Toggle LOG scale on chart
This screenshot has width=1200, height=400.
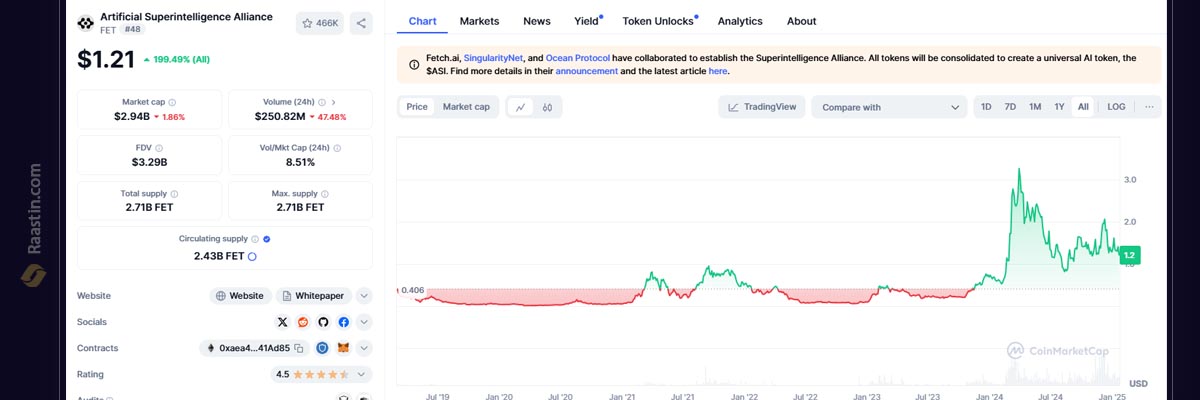point(1116,107)
